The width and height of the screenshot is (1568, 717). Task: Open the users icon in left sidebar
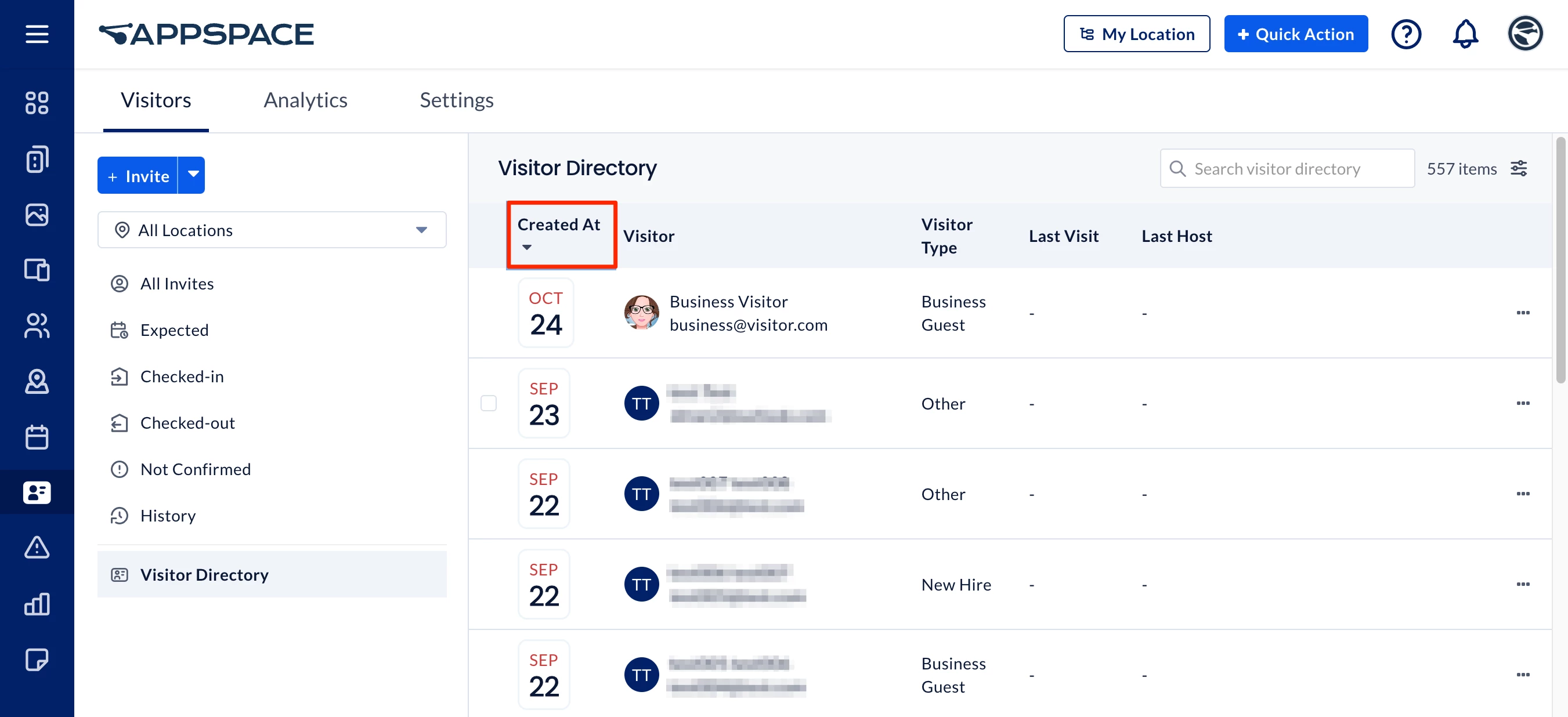tap(37, 325)
